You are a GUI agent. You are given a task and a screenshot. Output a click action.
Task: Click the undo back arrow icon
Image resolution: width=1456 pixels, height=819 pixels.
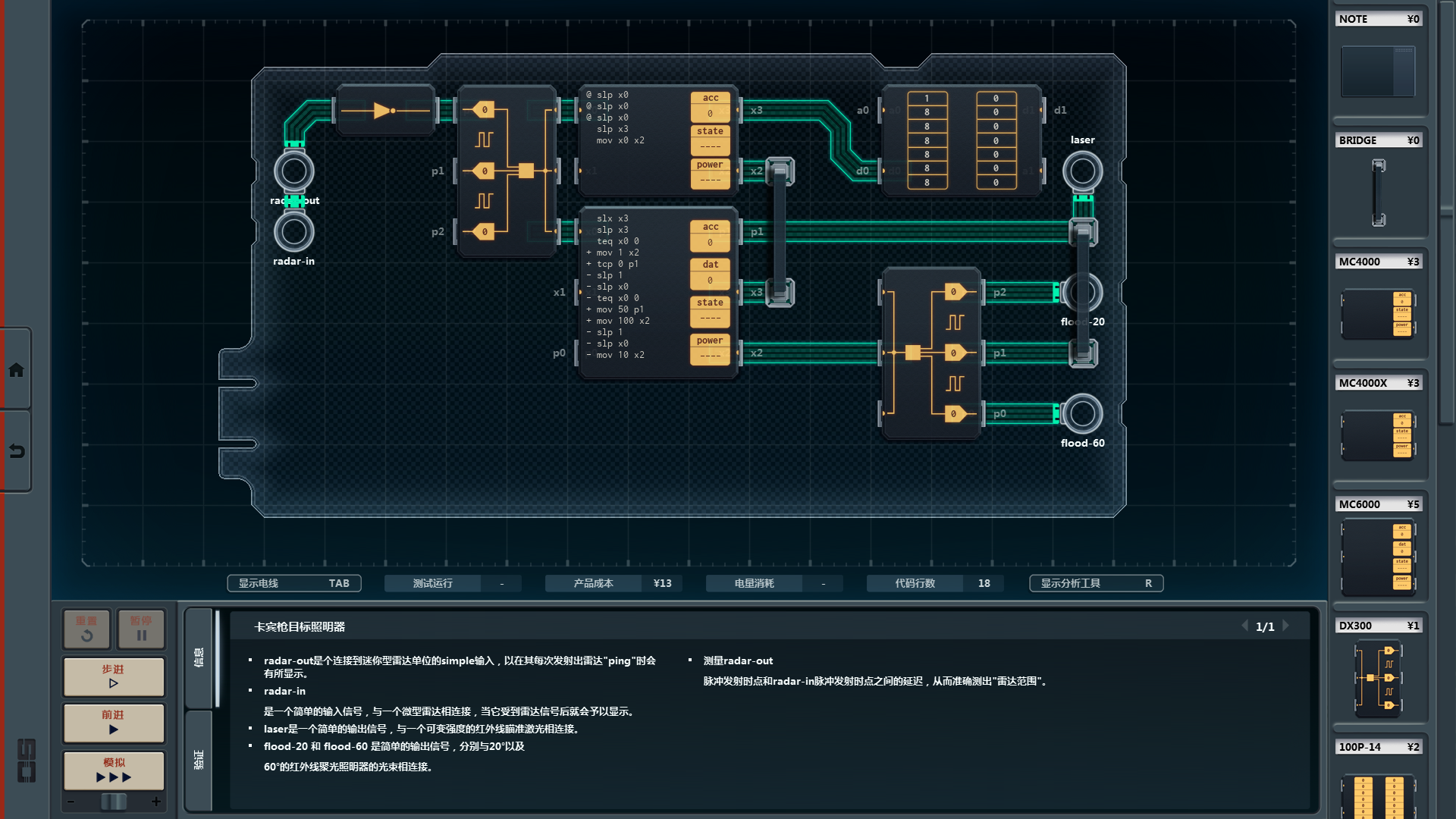point(16,451)
